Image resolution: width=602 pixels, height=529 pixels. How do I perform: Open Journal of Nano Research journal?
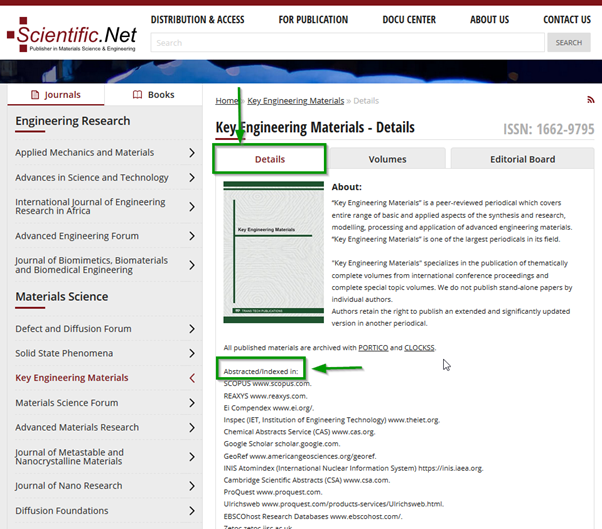pos(69,486)
